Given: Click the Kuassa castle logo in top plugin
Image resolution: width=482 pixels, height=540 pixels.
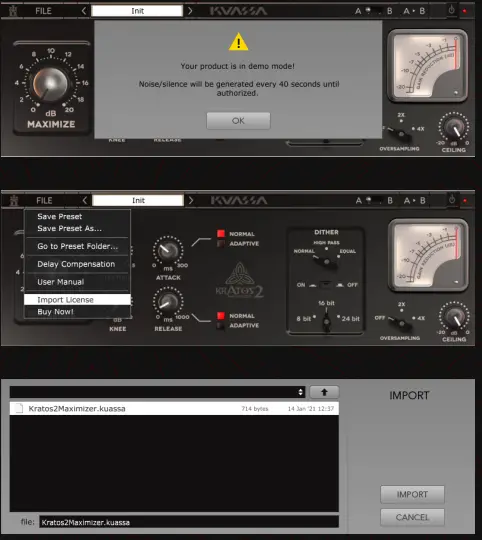Looking at the screenshot, I should coord(13,11).
